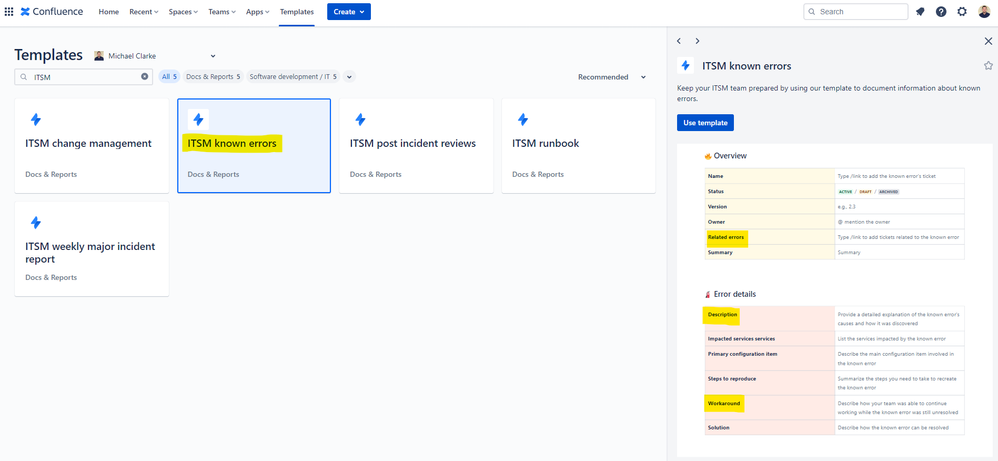
Task: Click the Michael Clarke avatar by Templates
Action: (x=99, y=56)
